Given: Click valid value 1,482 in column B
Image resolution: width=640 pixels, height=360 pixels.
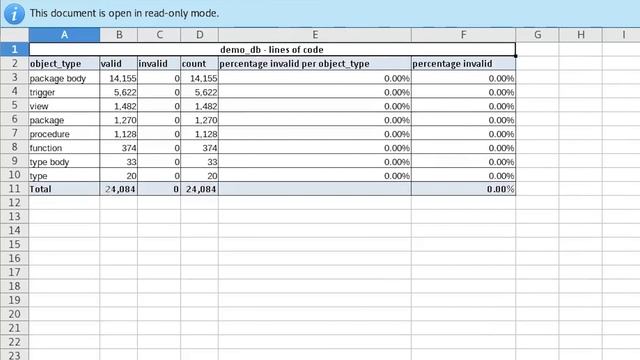Looking at the screenshot, I should [119, 106].
